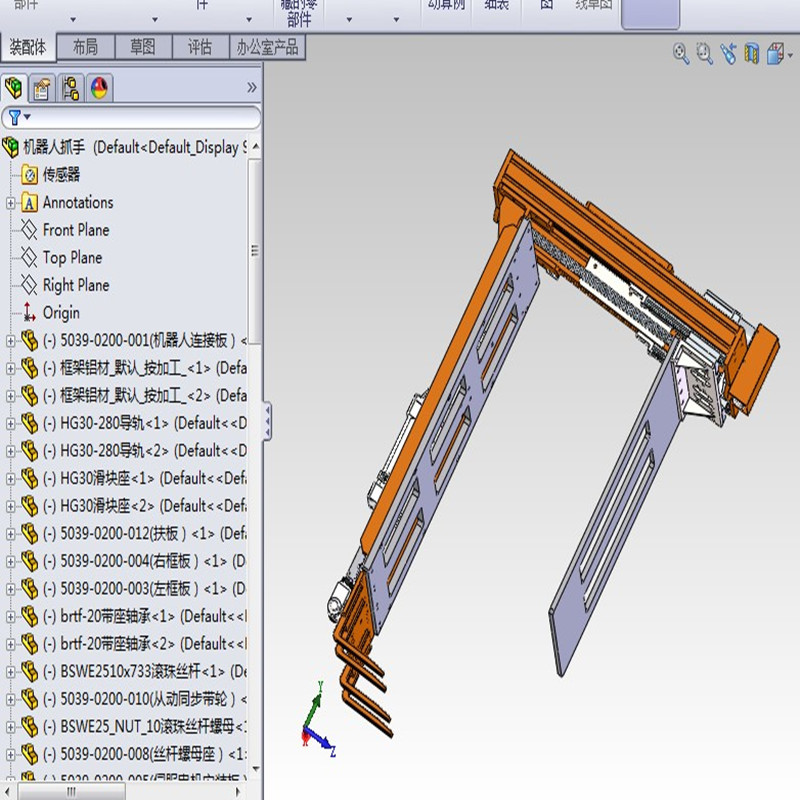Select the 传感器 folder item
Viewport: 800px width, 800px height.
[61, 174]
